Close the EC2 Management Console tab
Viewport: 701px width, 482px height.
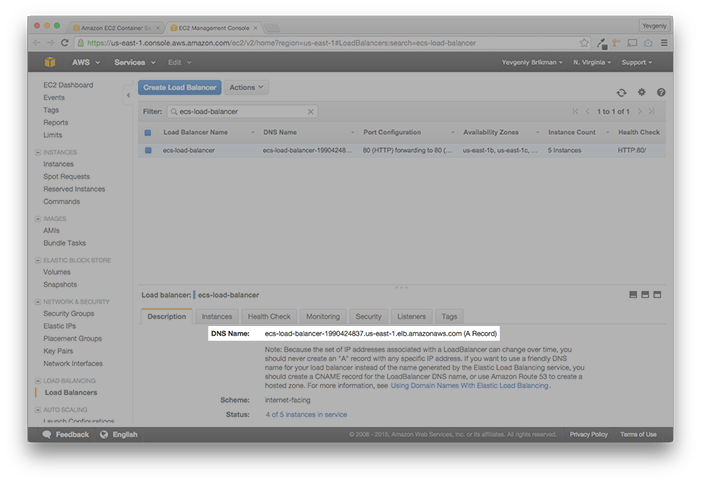click(x=255, y=28)
